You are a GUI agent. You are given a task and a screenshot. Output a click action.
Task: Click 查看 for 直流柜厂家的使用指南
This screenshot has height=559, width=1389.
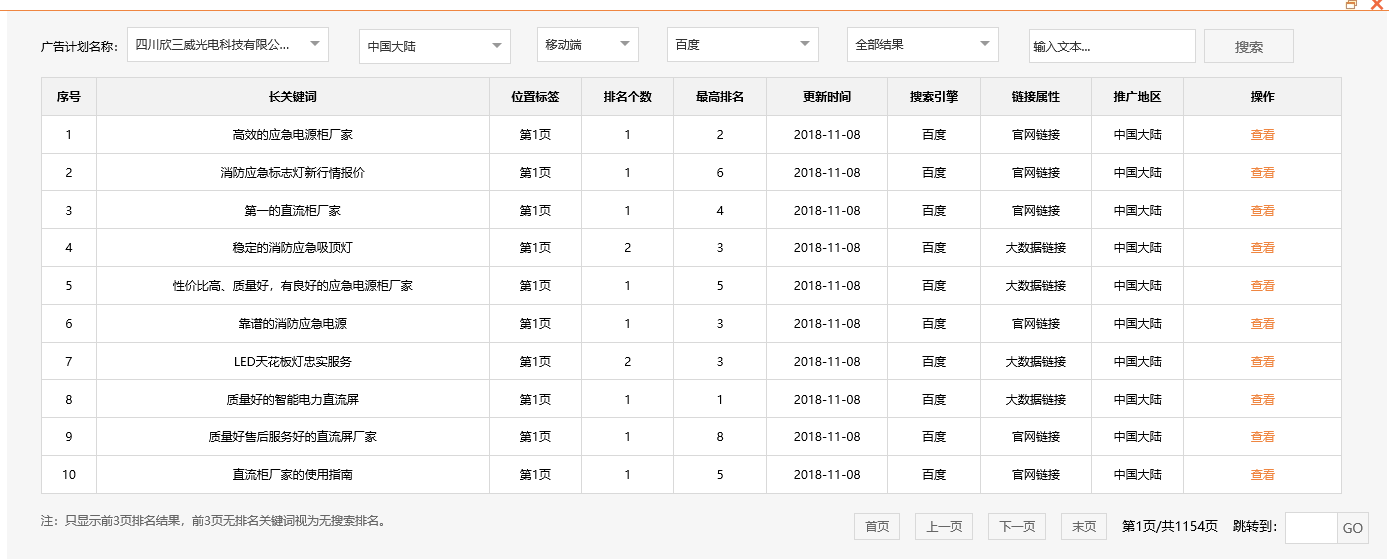[x=1262, y=475]
